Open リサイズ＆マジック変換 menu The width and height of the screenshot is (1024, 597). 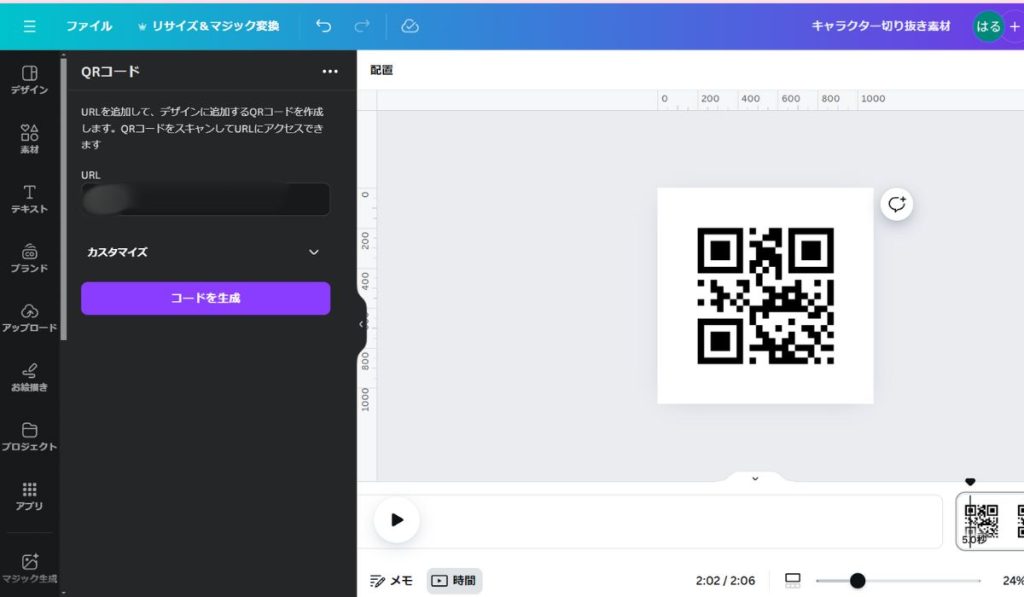tap(208, 26)
